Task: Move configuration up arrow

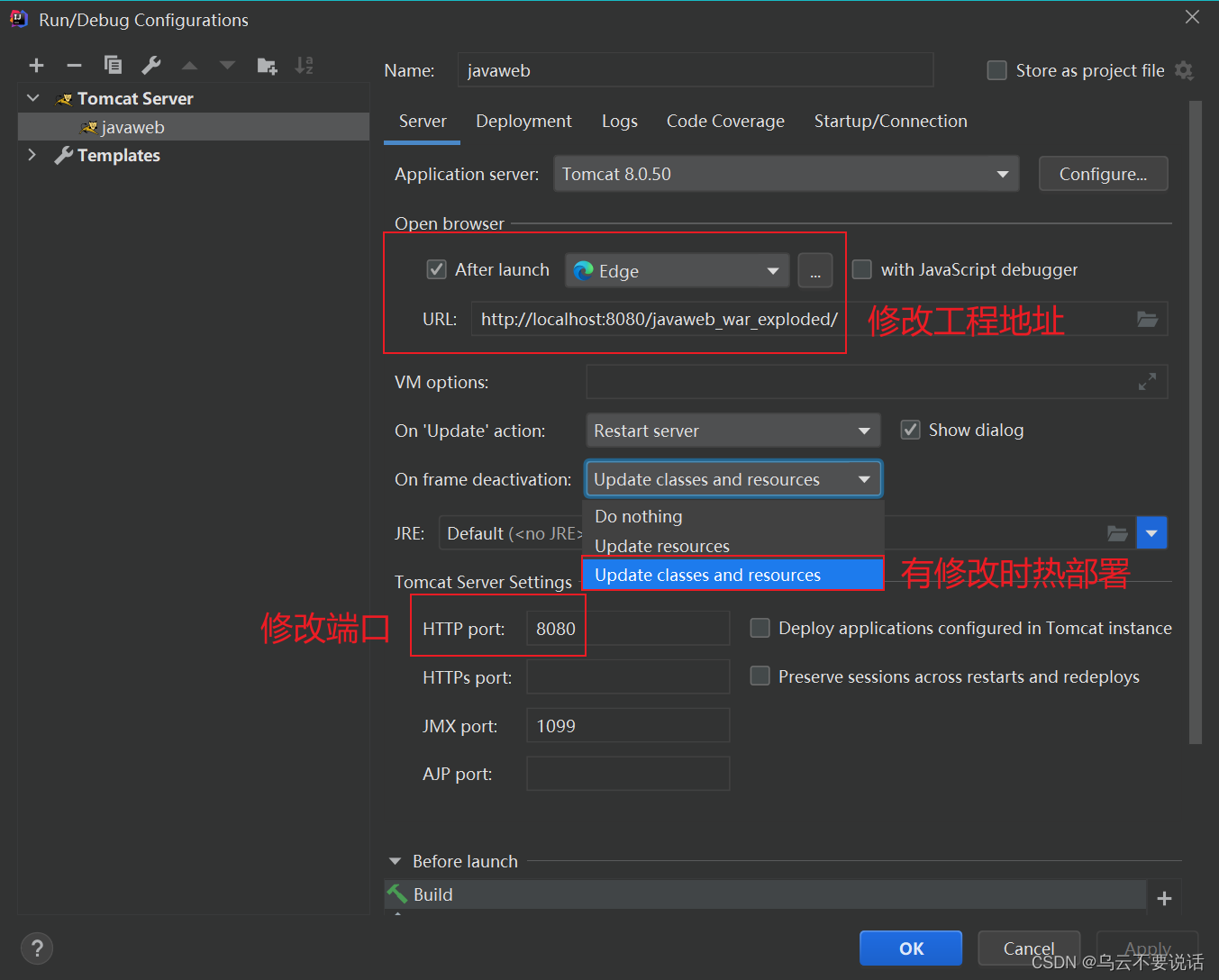Action: click(189, 65)
